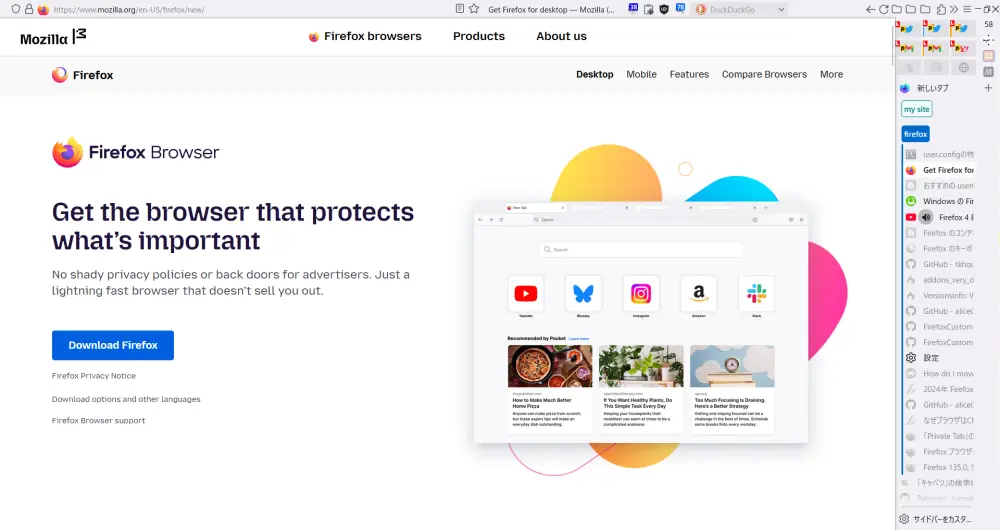The height and width of the screenshot is (530, 1000).
Task: Open Compare Browsers link
Action: click(764, 75)
